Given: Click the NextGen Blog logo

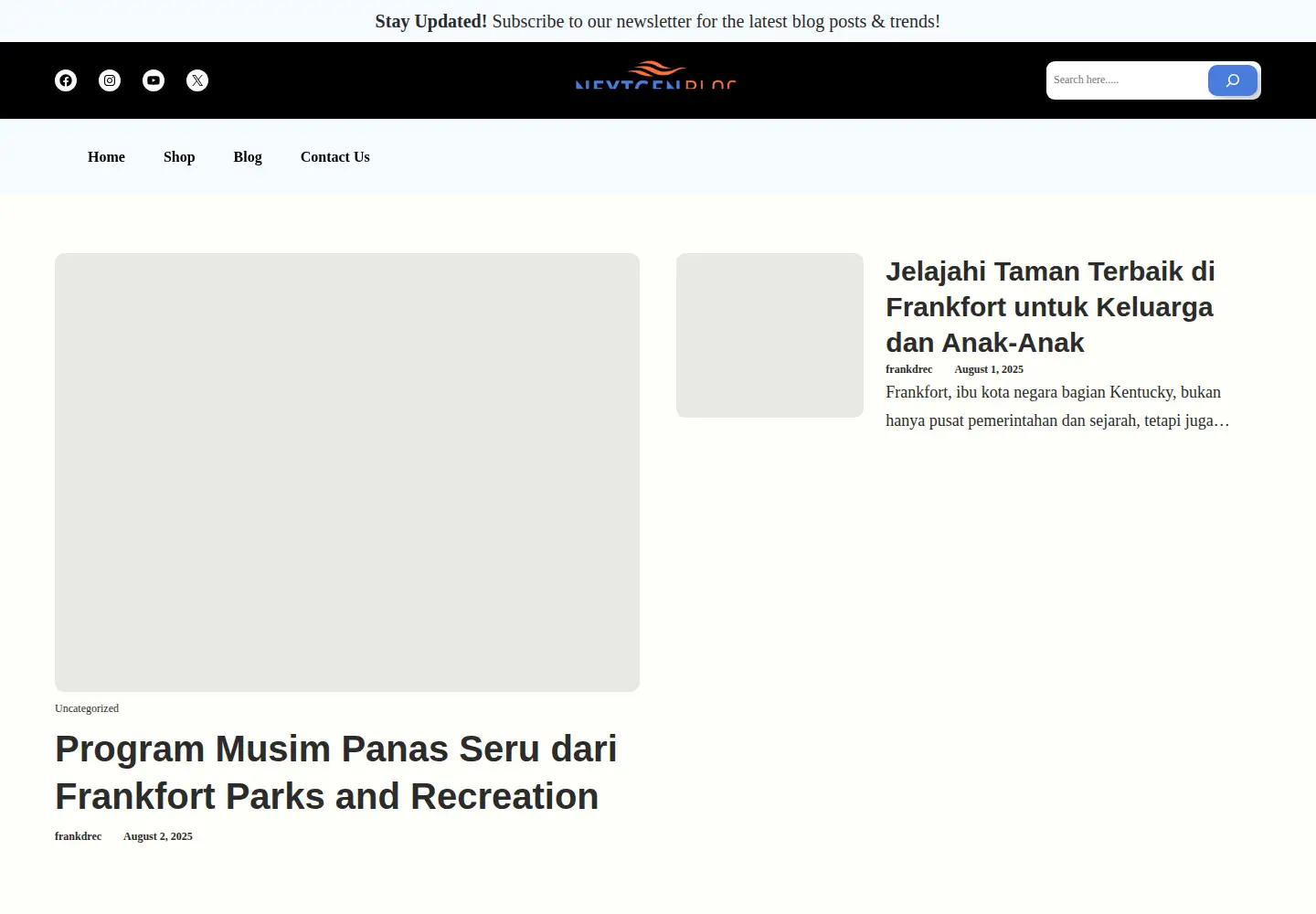Looking at the screenshot, I should tap(656, 74).
